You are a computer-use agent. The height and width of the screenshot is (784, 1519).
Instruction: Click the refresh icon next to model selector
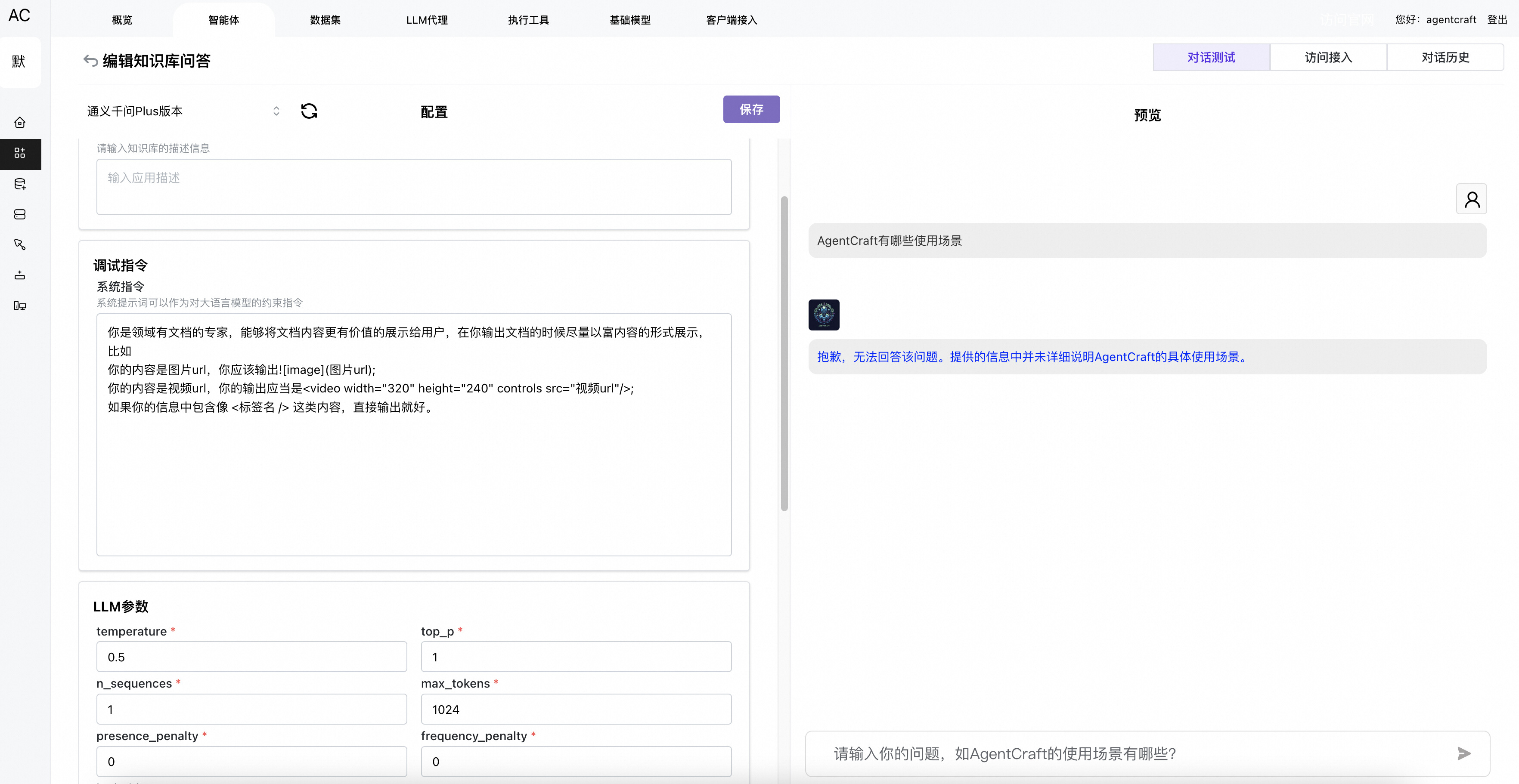pos(309,111)
